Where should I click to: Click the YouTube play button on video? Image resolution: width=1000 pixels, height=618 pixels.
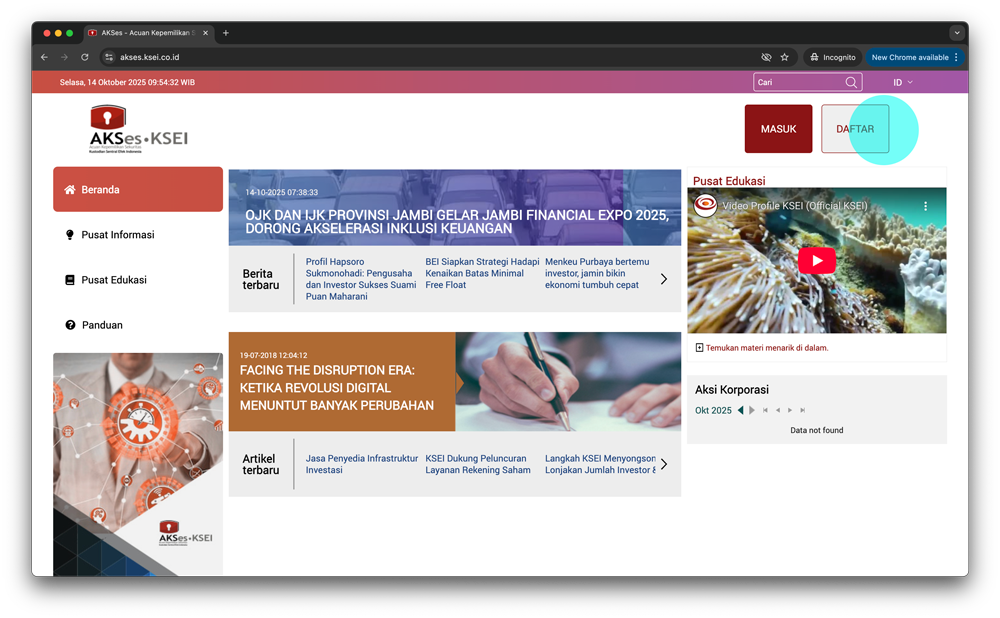click(816, 261)
